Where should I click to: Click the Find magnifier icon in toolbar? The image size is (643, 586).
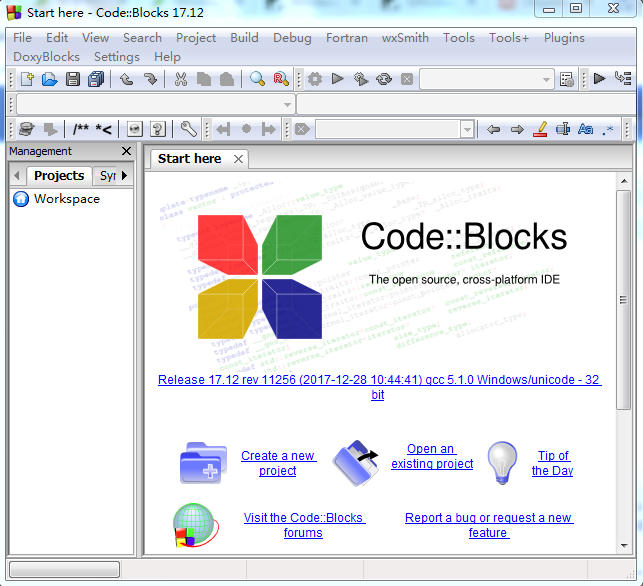pos(257,79)
